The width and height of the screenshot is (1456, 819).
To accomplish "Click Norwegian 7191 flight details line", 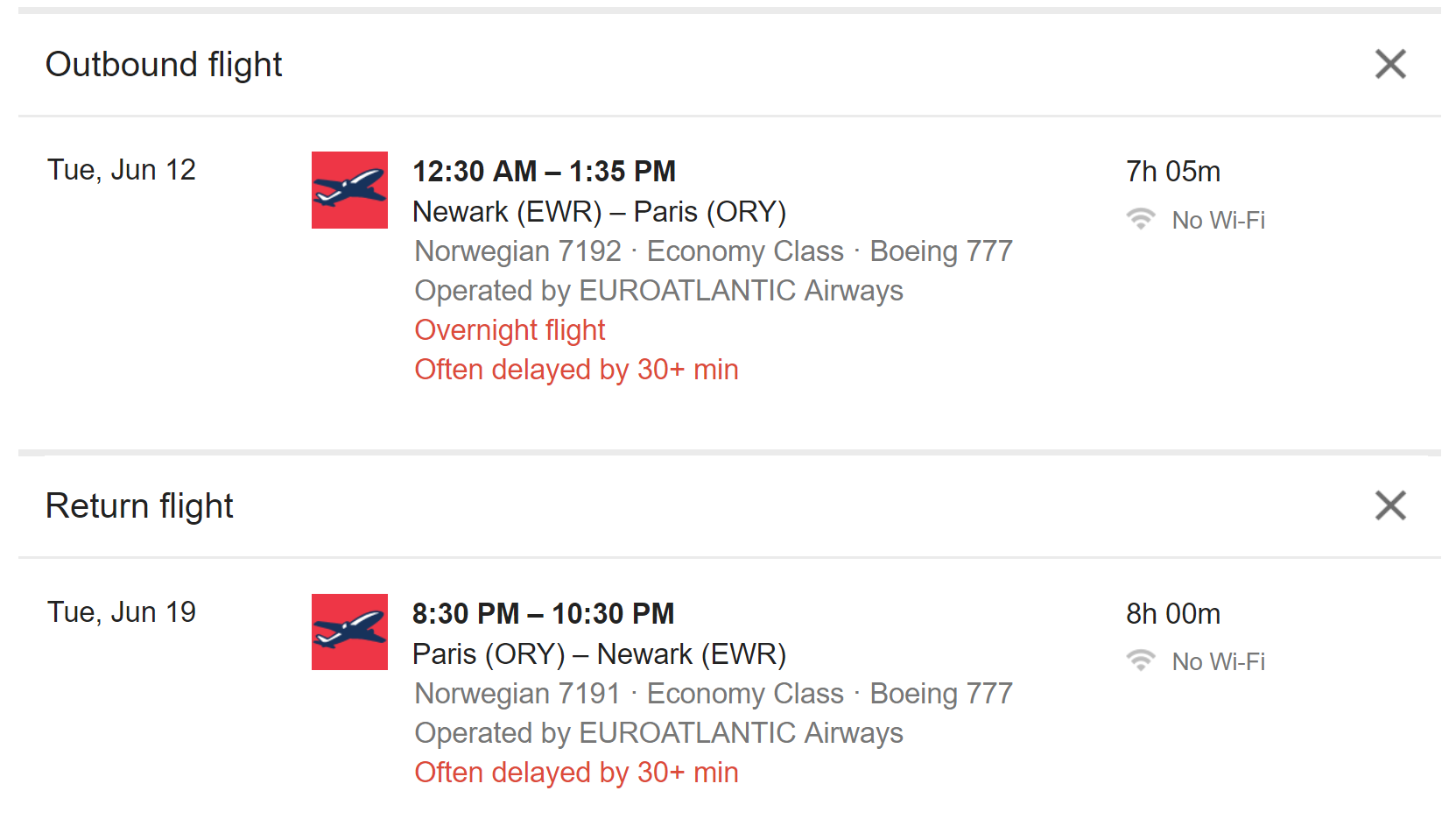I will [x=713, y=694].
